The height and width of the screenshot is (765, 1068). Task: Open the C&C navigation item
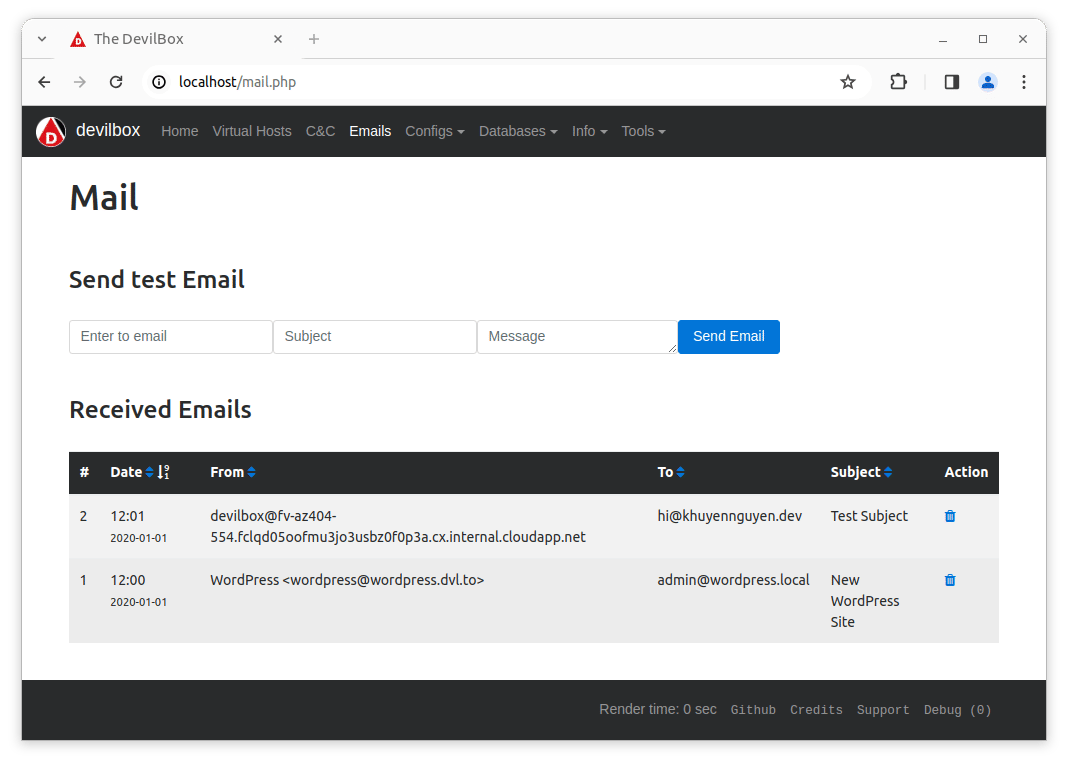[x=320, y=131]
